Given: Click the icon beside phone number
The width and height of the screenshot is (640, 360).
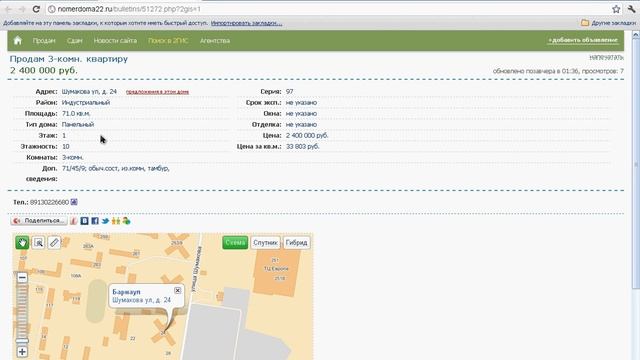Looking at the screenshot, I should pos(74,202).
